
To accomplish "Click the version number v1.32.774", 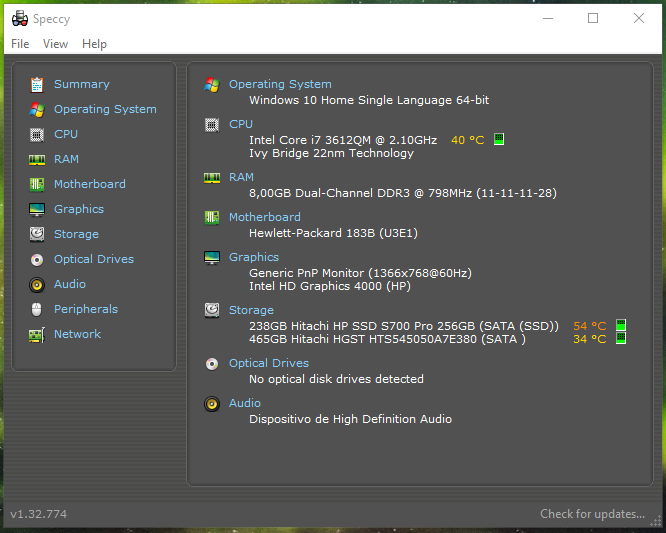I will point(39,514).
